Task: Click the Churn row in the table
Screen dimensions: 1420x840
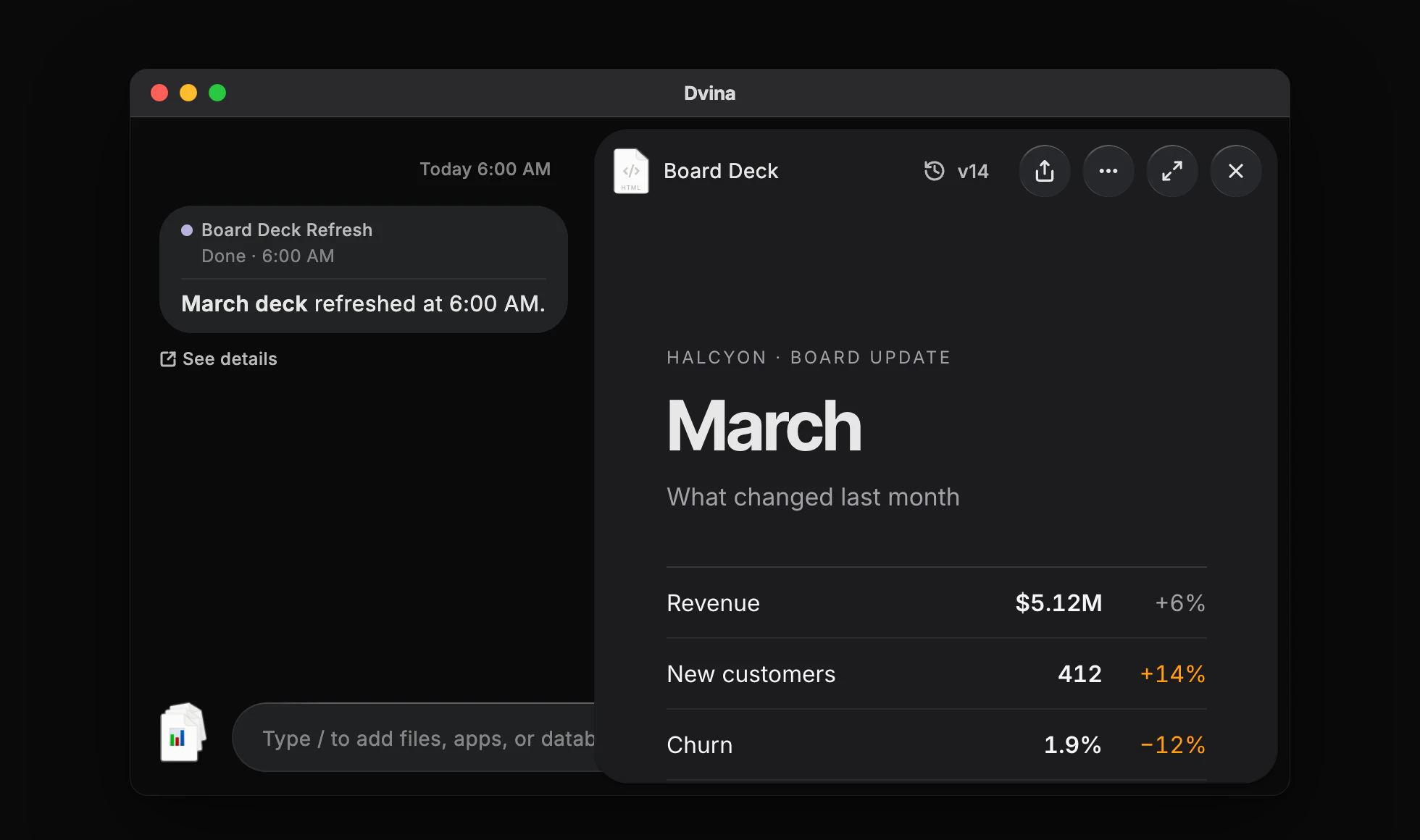Action: (936, 744)
